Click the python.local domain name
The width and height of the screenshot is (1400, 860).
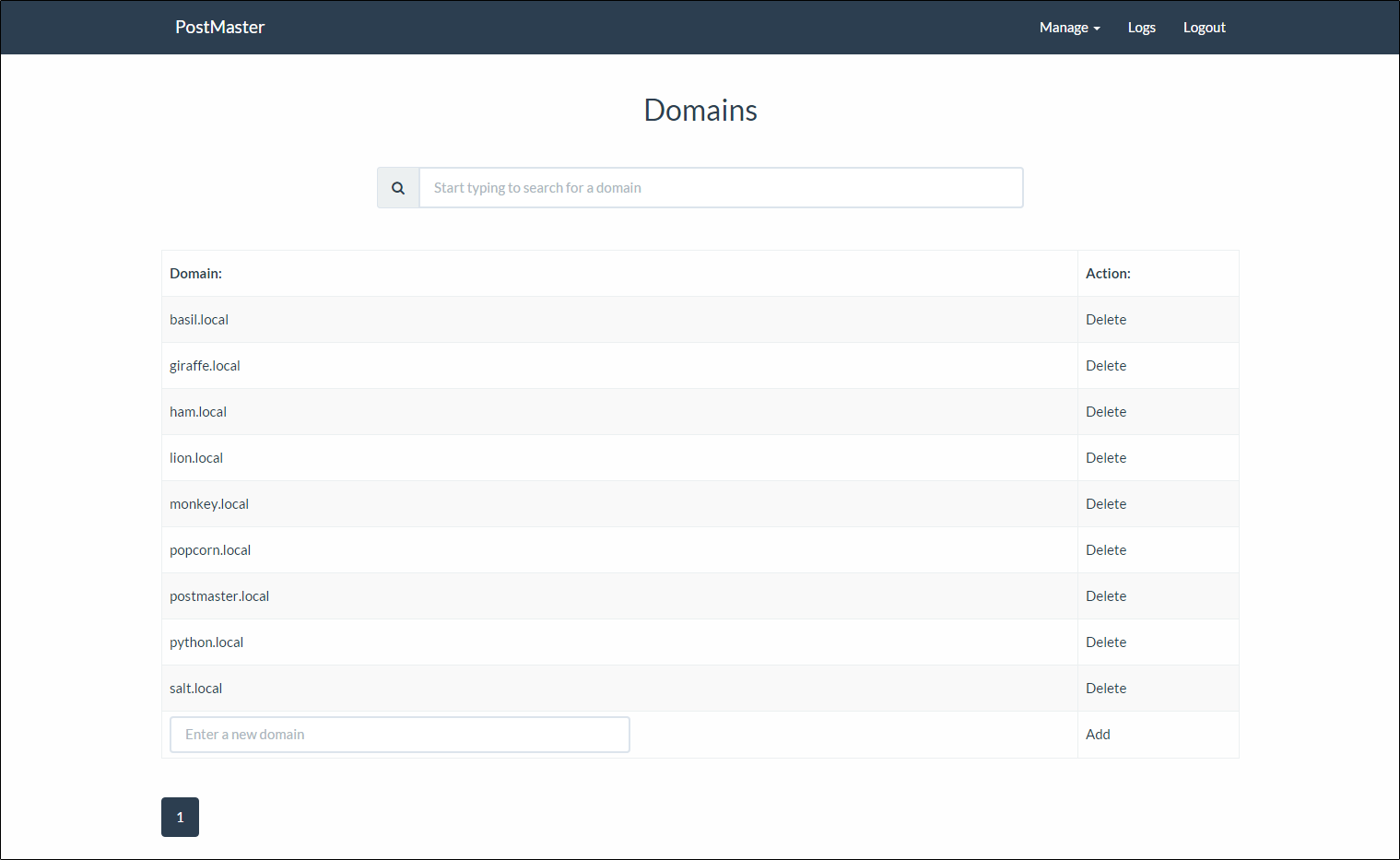pos(206,642)
